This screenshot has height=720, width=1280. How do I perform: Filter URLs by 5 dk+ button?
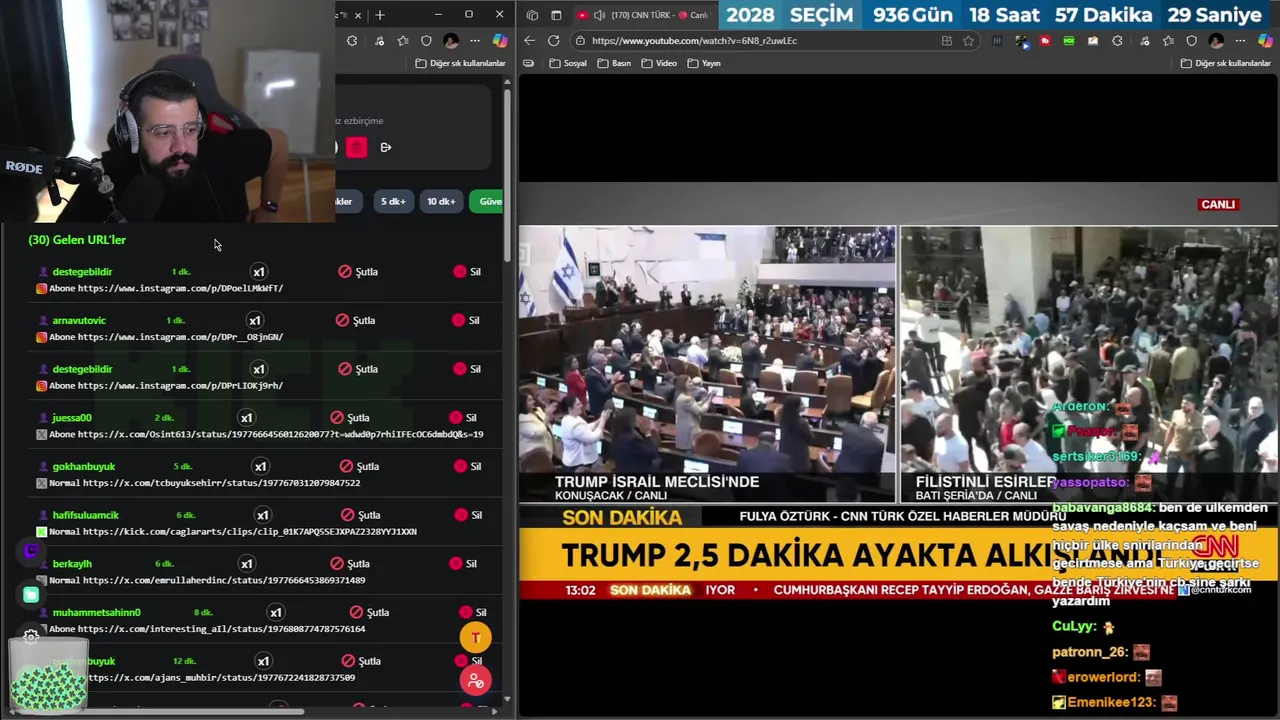393,201
